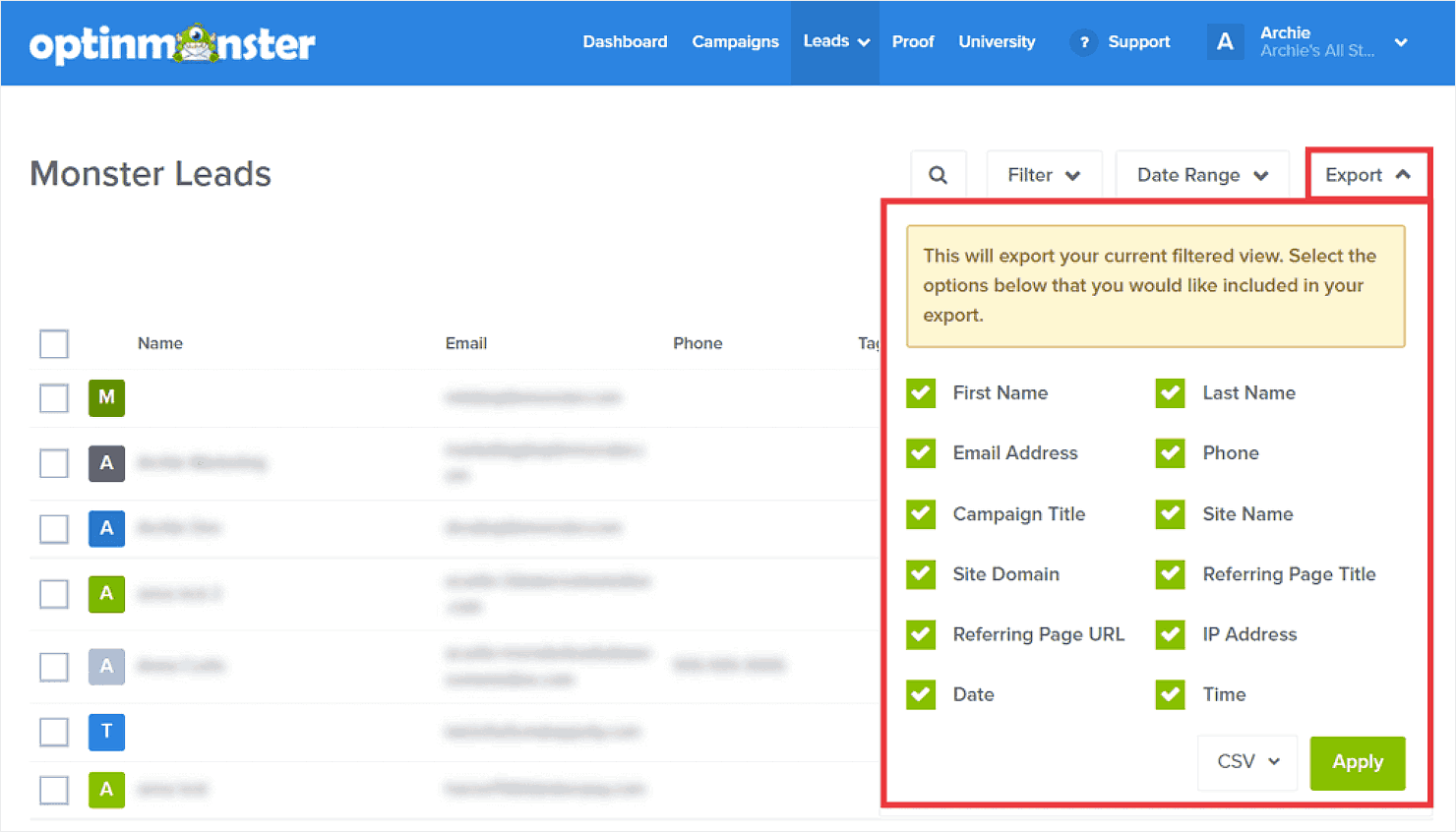
Task: Disable the Referring Page URL option
Action: [920, 634]
